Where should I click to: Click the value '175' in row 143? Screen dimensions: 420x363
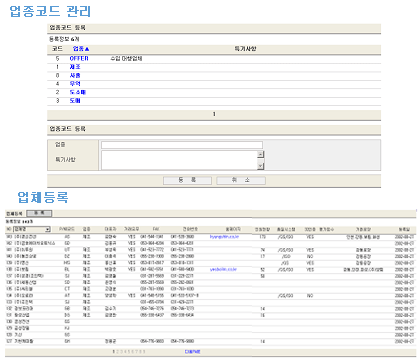tap(263, 237)
